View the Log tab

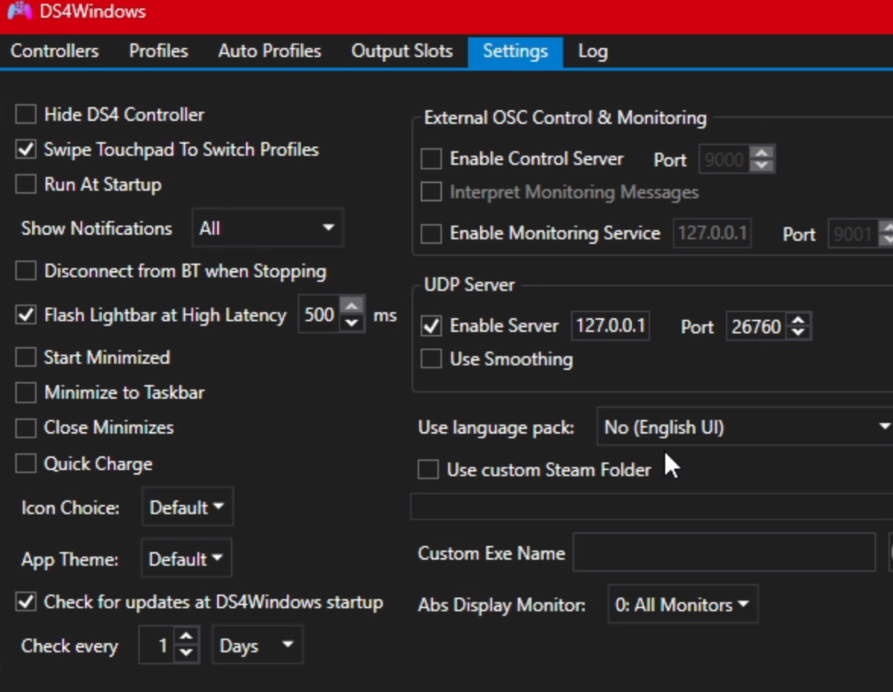coord(593,52)
